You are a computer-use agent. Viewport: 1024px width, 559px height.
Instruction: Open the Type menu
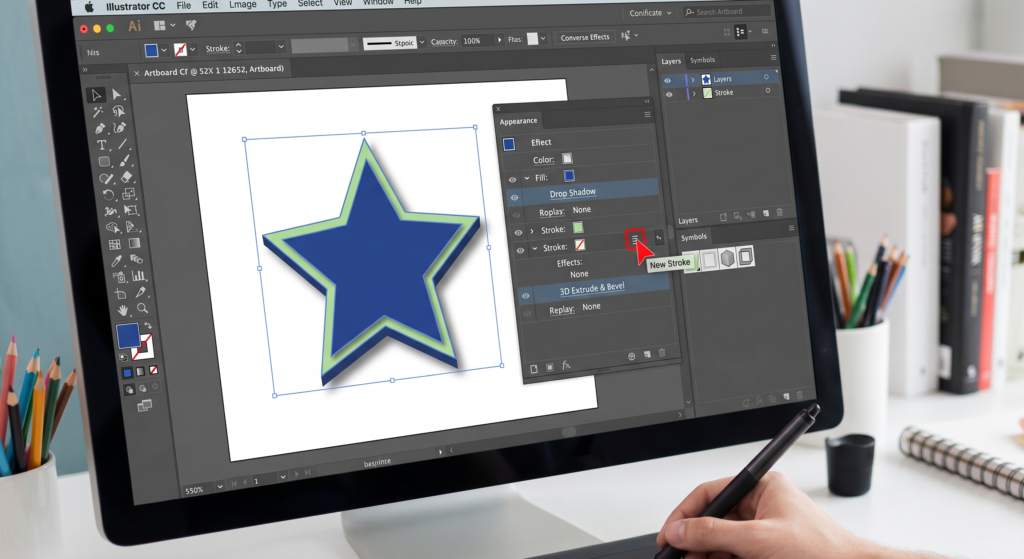pyautogui.click(x=277, y=4)
